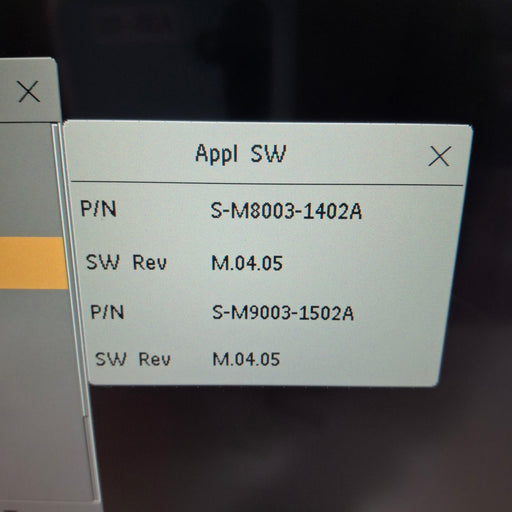This screenshot has width=512, height=512.
Task: Select part number S-M9003-1502A
Action: 283,313
